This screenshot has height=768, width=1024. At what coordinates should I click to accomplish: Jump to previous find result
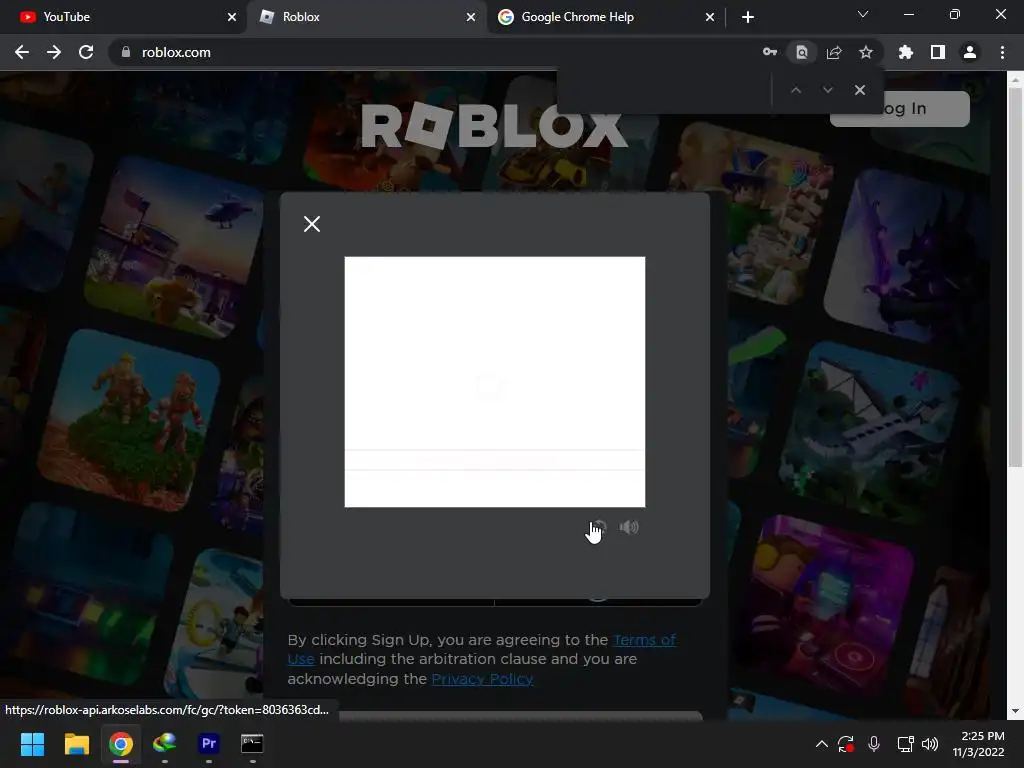tap(795, 90)
